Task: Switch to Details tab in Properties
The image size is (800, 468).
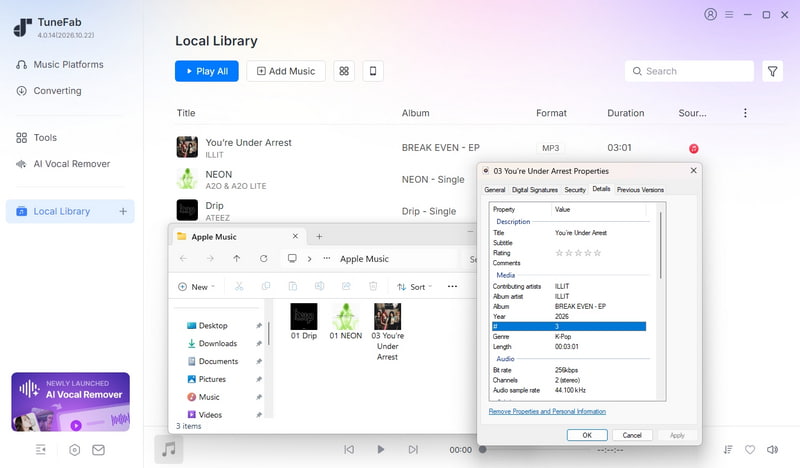Action: click(601, 189)
